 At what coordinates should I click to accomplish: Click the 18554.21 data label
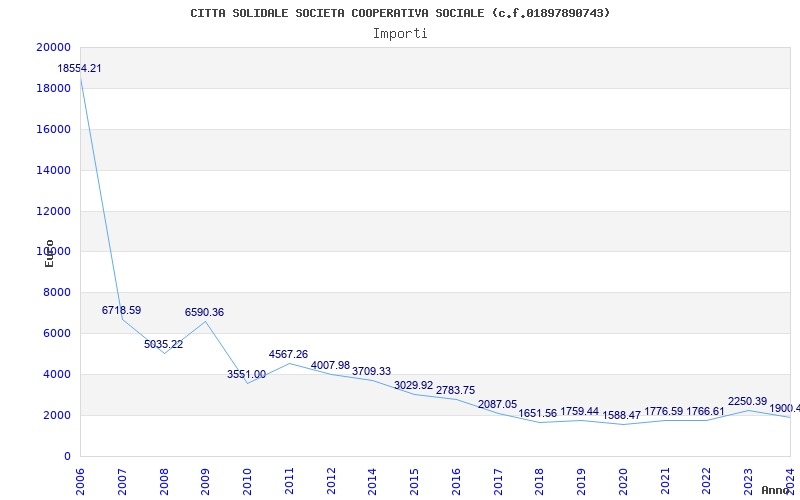point(79,68)
